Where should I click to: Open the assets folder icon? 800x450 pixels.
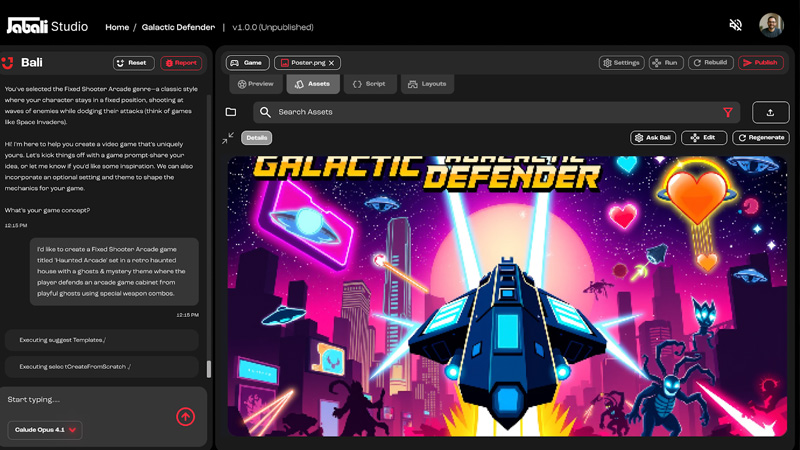point(231,112)
